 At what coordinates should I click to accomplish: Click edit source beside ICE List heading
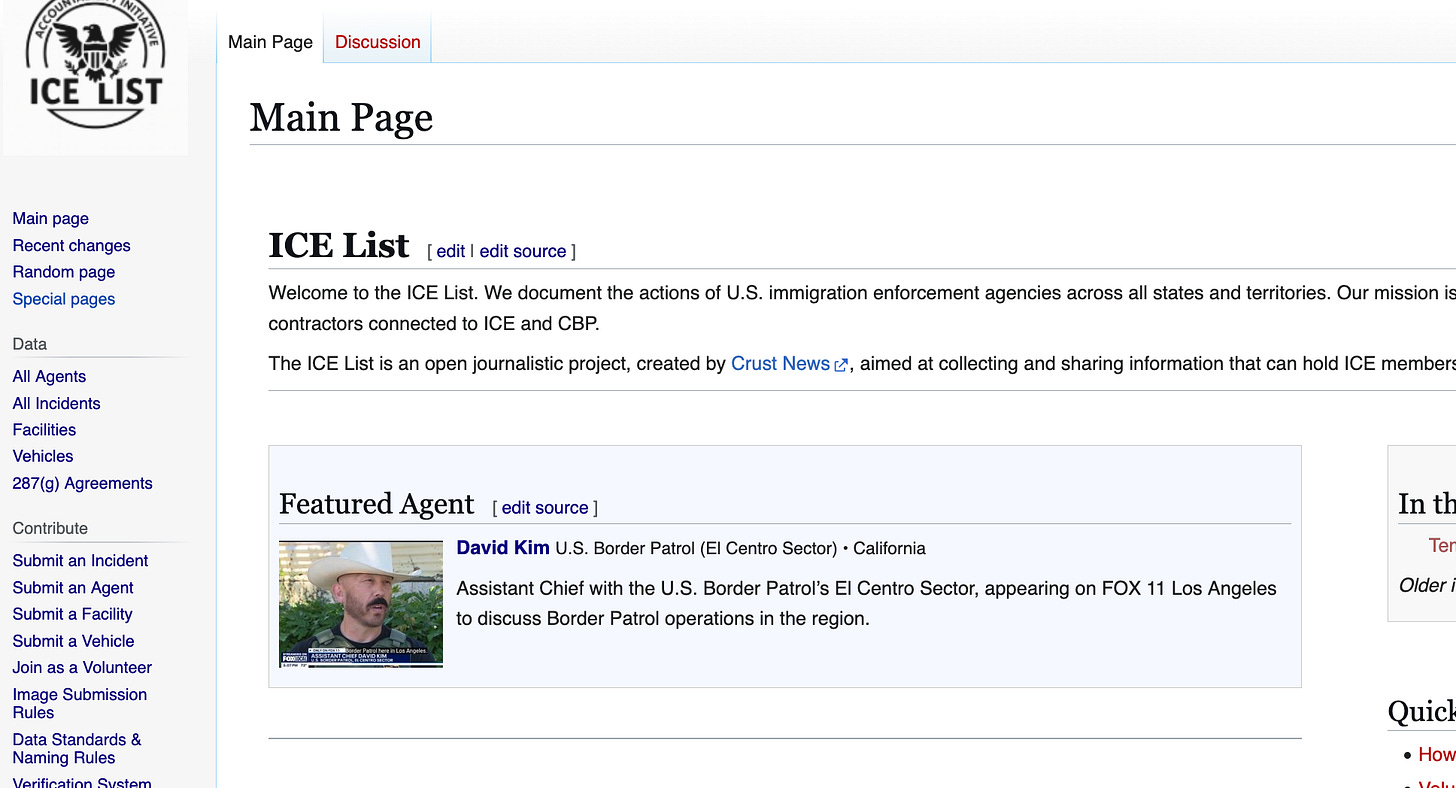[523, 251]
